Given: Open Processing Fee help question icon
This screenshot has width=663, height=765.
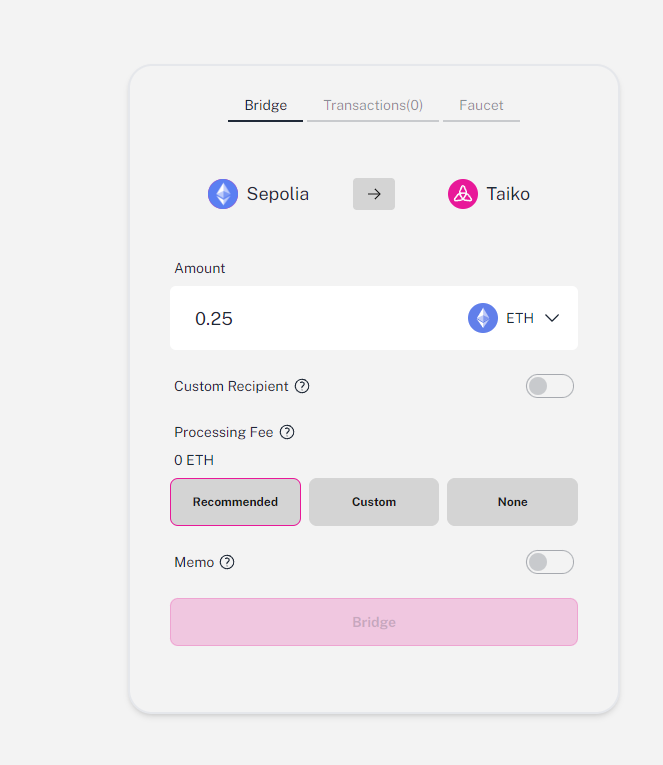Looking at the screenshot, I should coord(287,432).
